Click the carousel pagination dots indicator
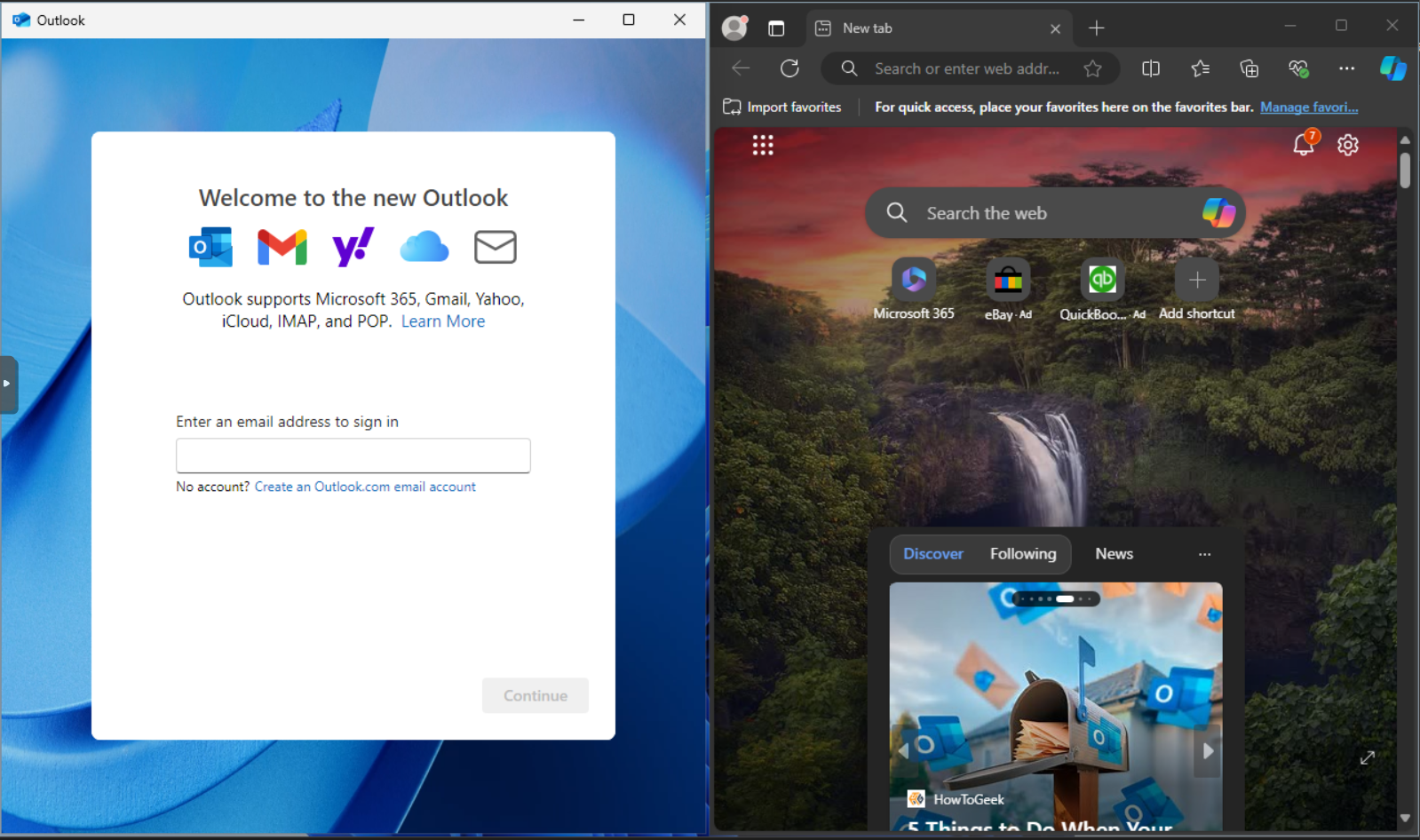1420x840 pixels. click(1057, 599)
